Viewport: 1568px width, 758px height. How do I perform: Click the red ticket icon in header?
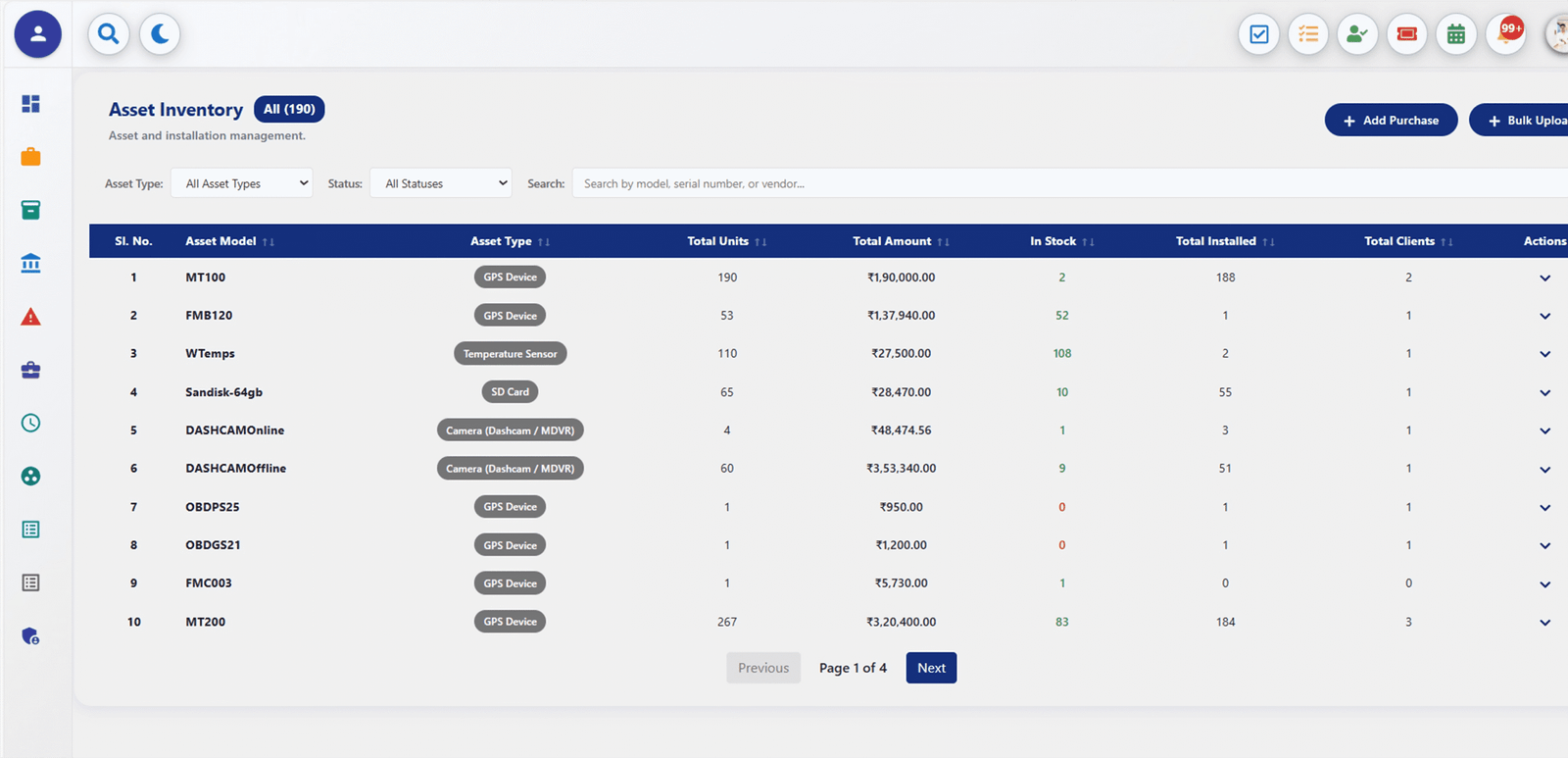click(x=1406, y=34)
